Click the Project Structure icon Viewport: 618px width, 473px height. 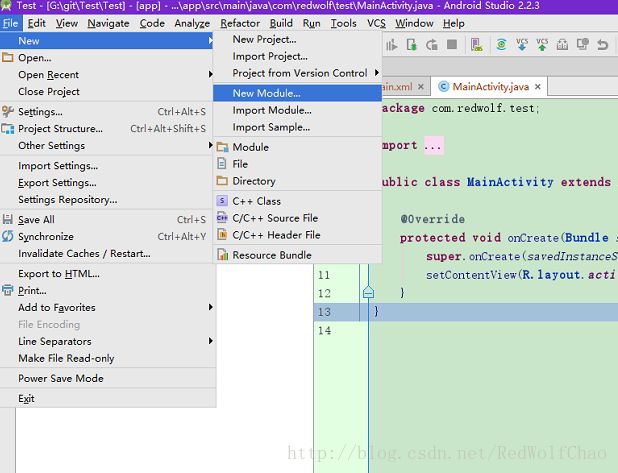(7, 128)
